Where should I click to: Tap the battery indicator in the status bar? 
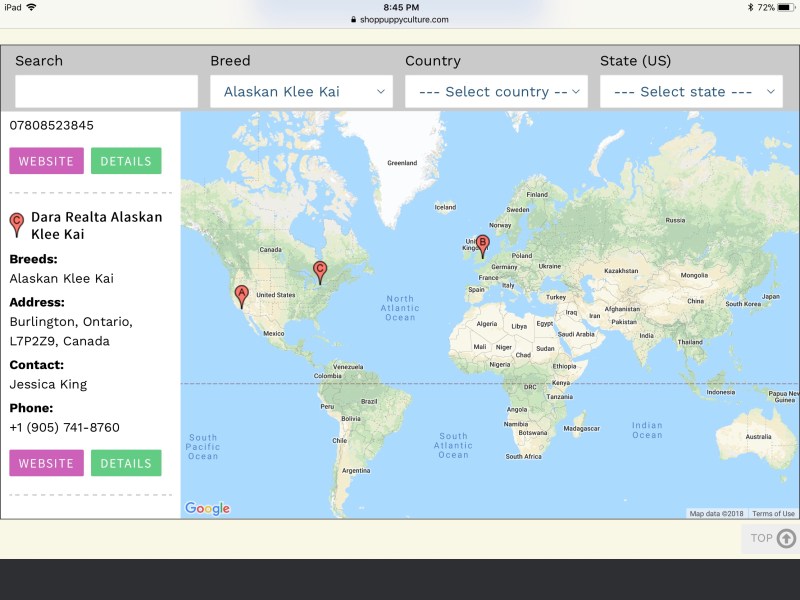[784, 7]
